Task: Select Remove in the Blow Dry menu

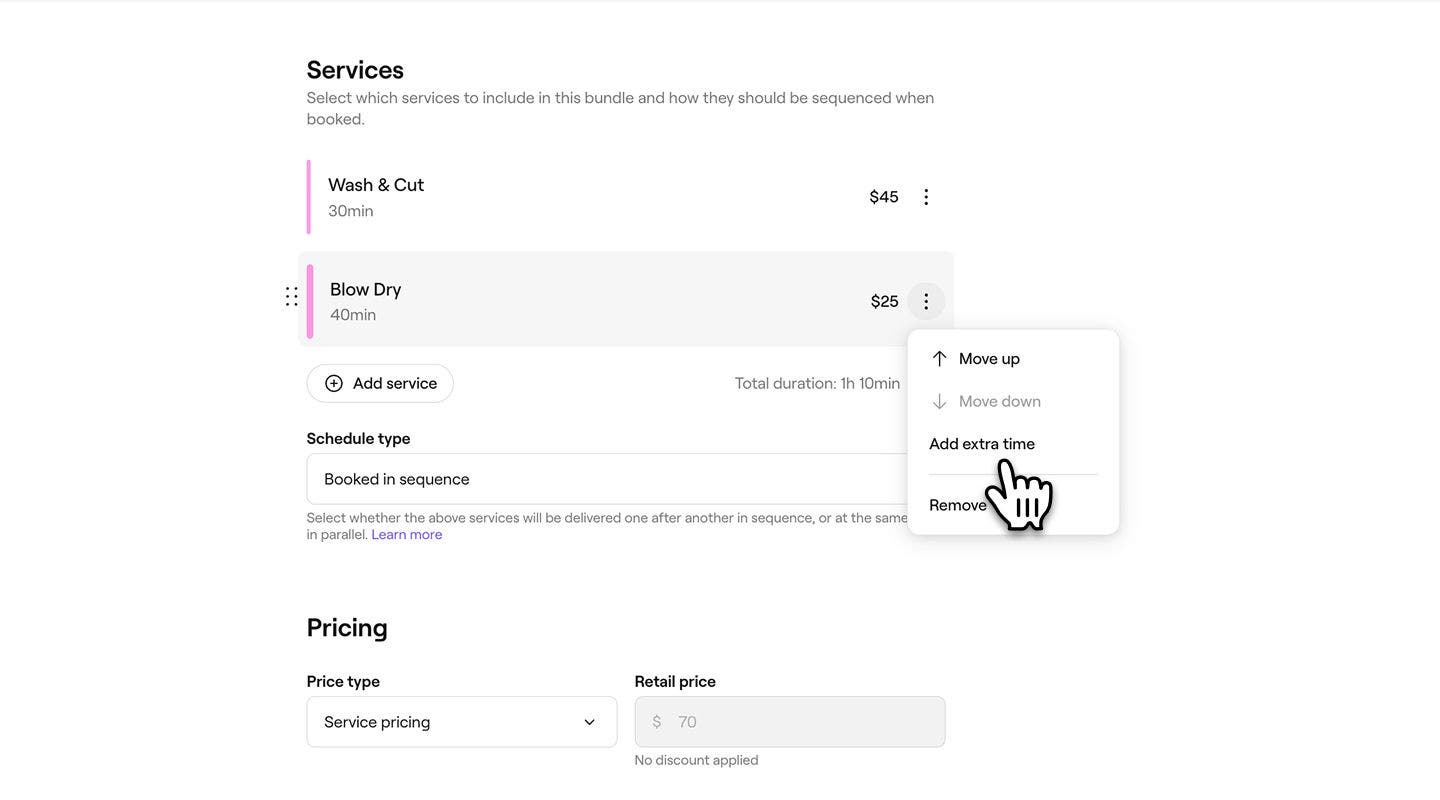Action: [x=957, y=506]
